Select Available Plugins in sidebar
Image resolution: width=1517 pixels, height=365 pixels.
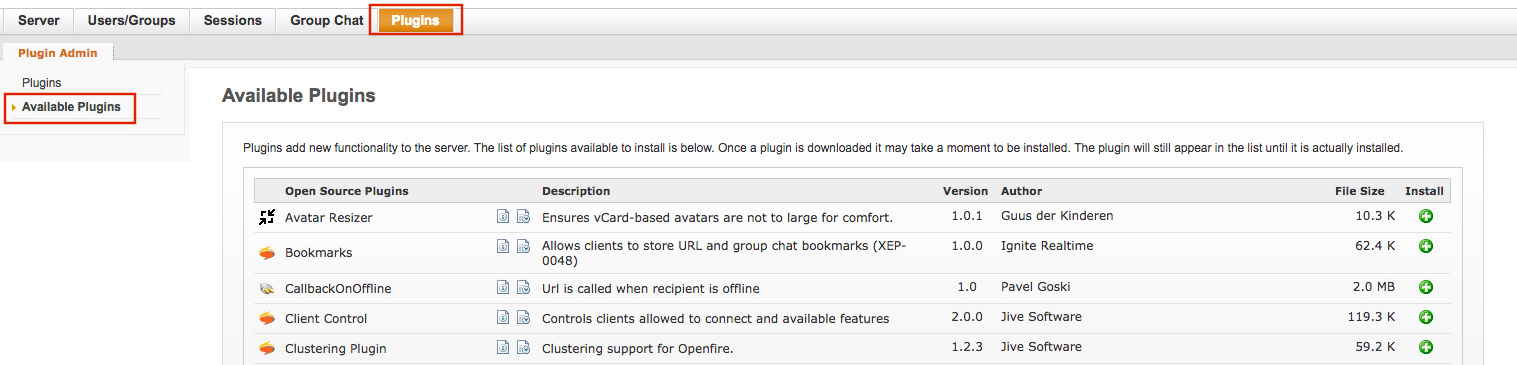coord(71,107)
